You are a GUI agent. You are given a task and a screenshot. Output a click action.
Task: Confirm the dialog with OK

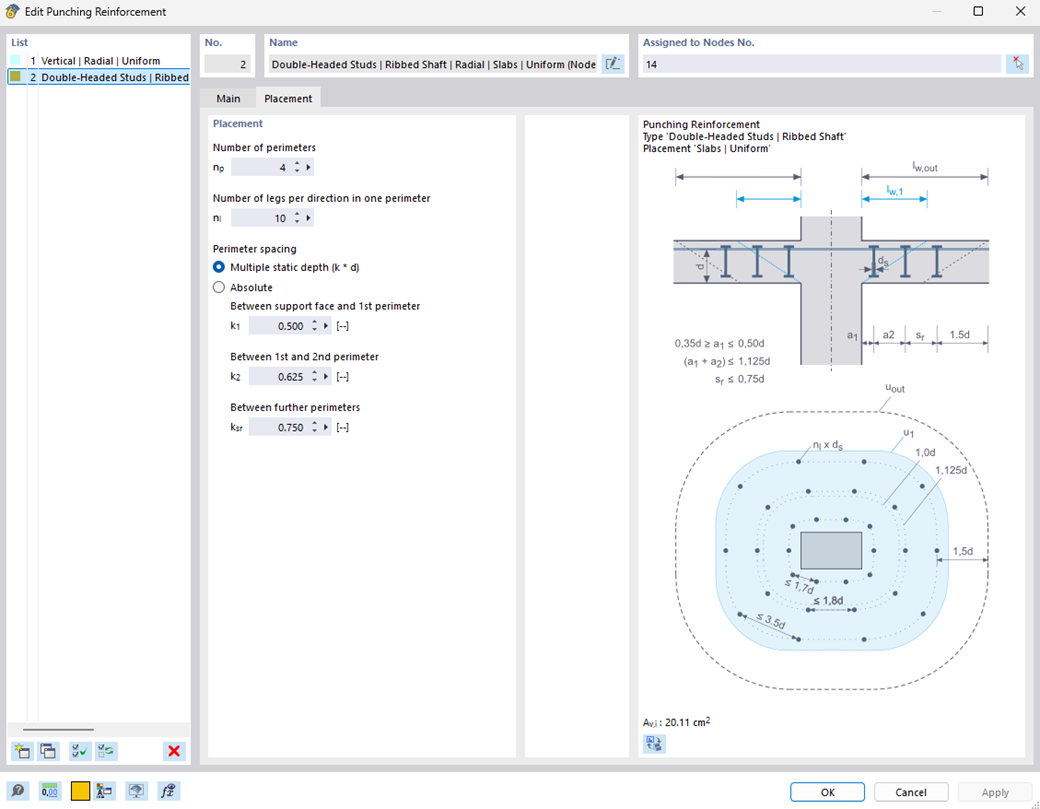(827, 791)
